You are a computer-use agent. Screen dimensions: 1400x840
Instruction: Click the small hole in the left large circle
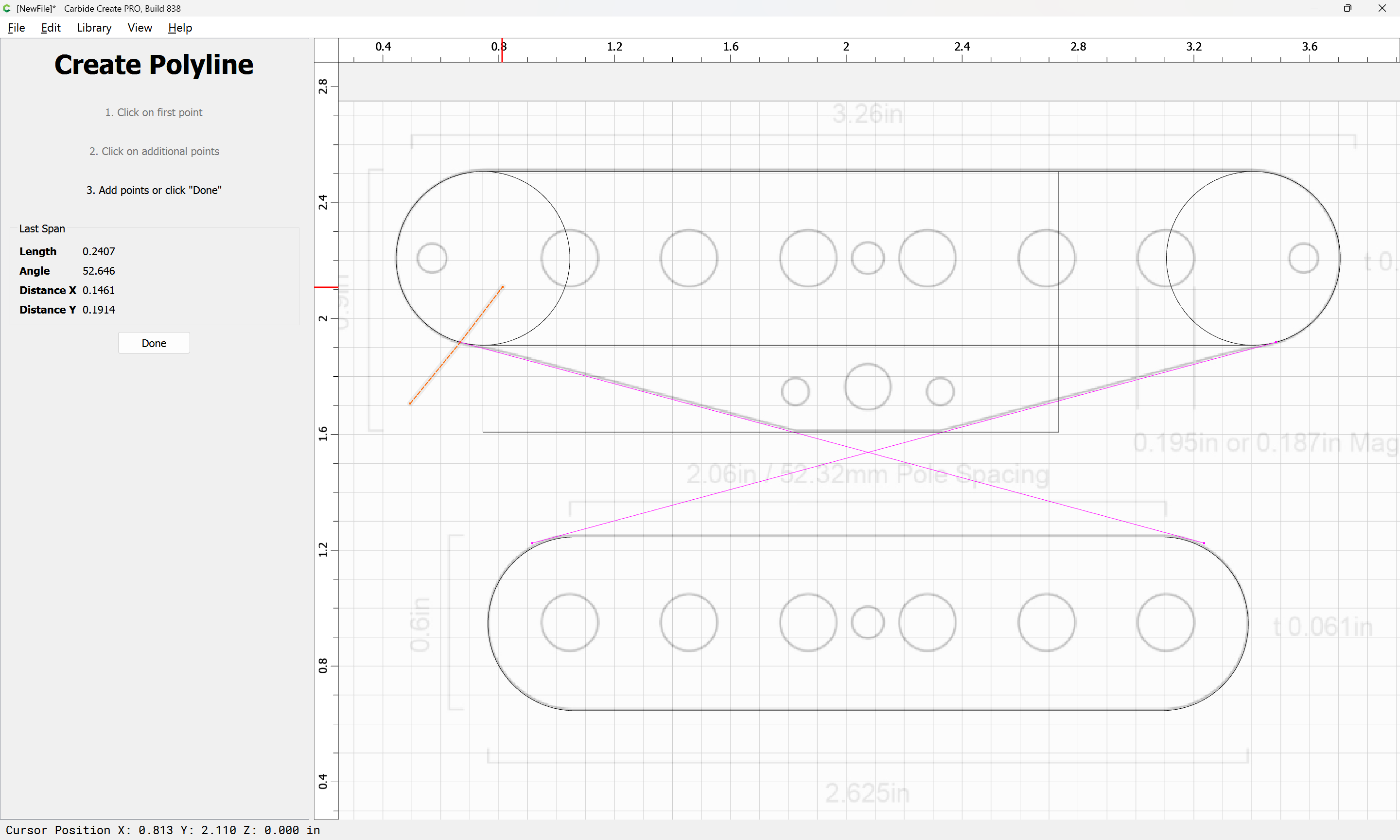click(432, 258)
